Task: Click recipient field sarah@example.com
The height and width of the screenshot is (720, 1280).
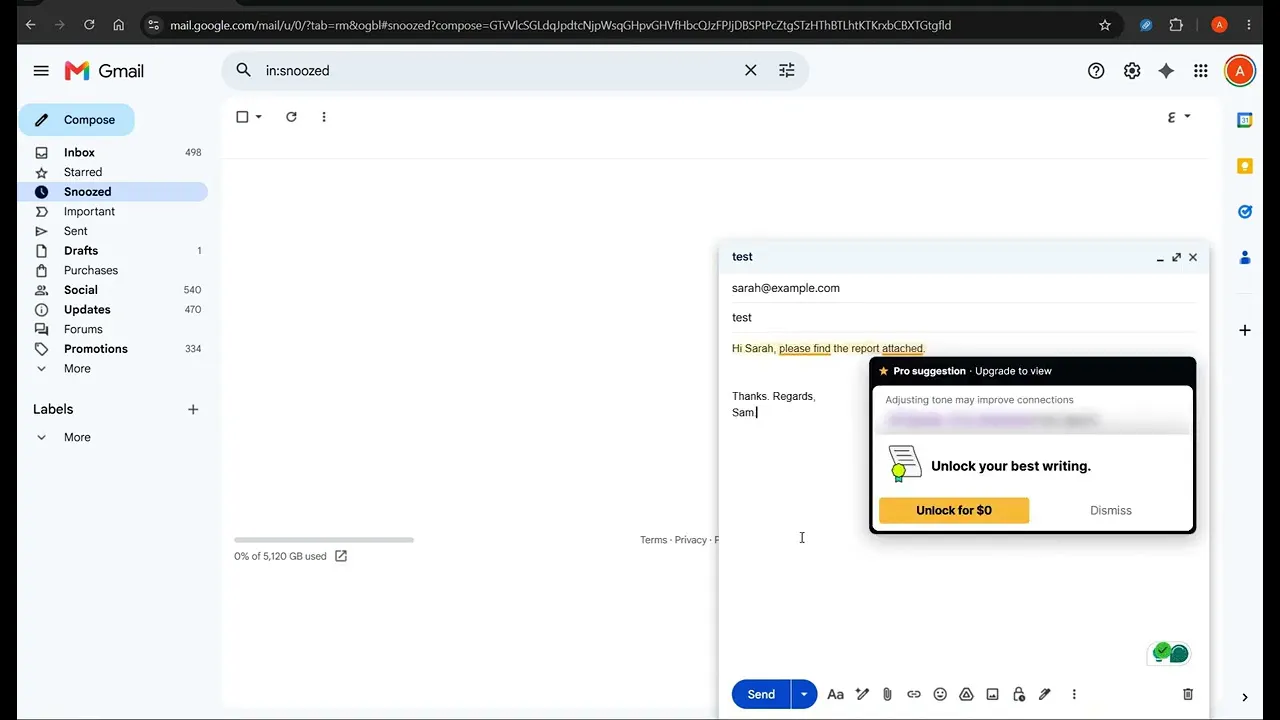Action: tap(786, 288)
